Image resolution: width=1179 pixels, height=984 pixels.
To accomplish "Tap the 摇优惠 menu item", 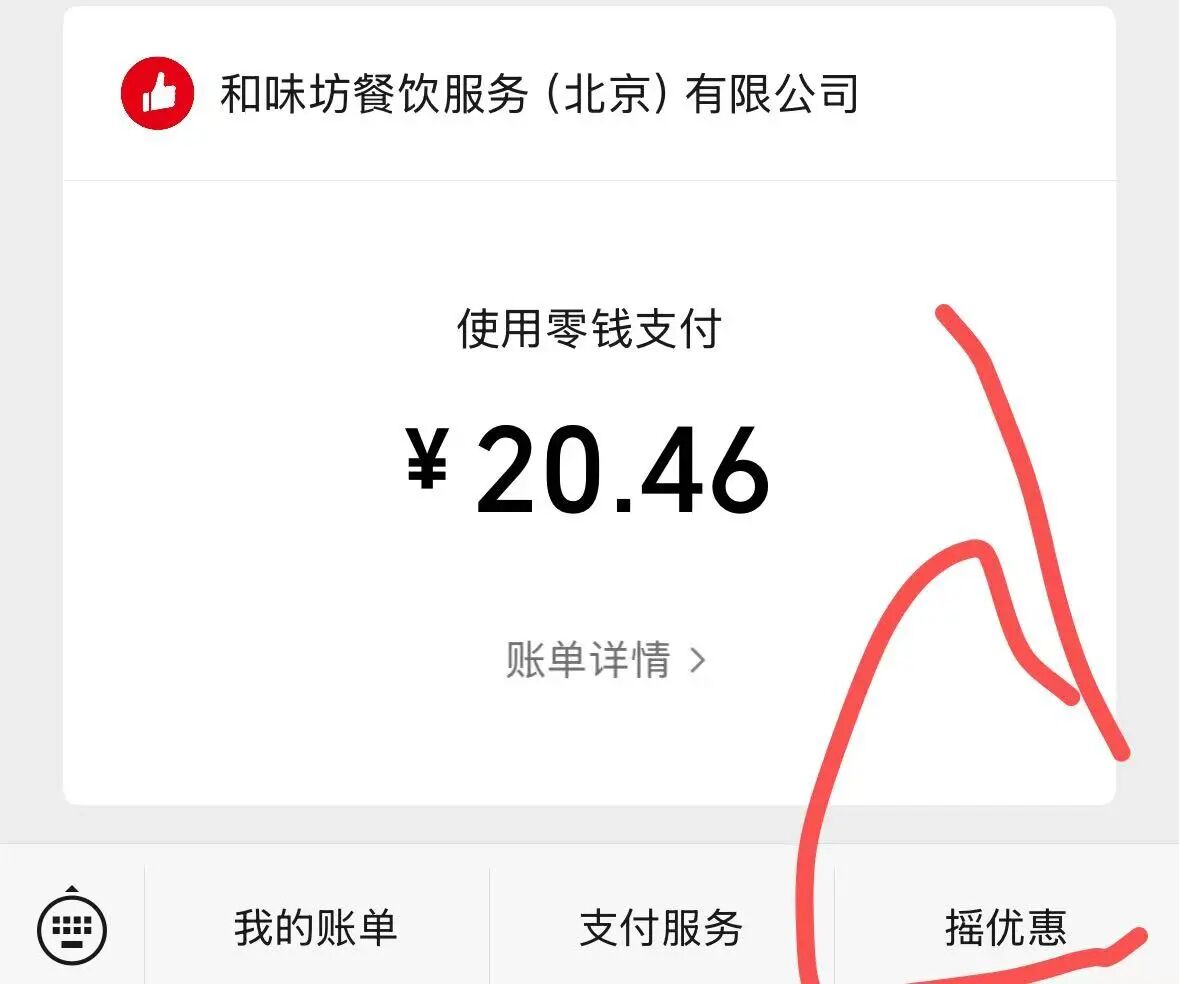I will click(1006, 928).
